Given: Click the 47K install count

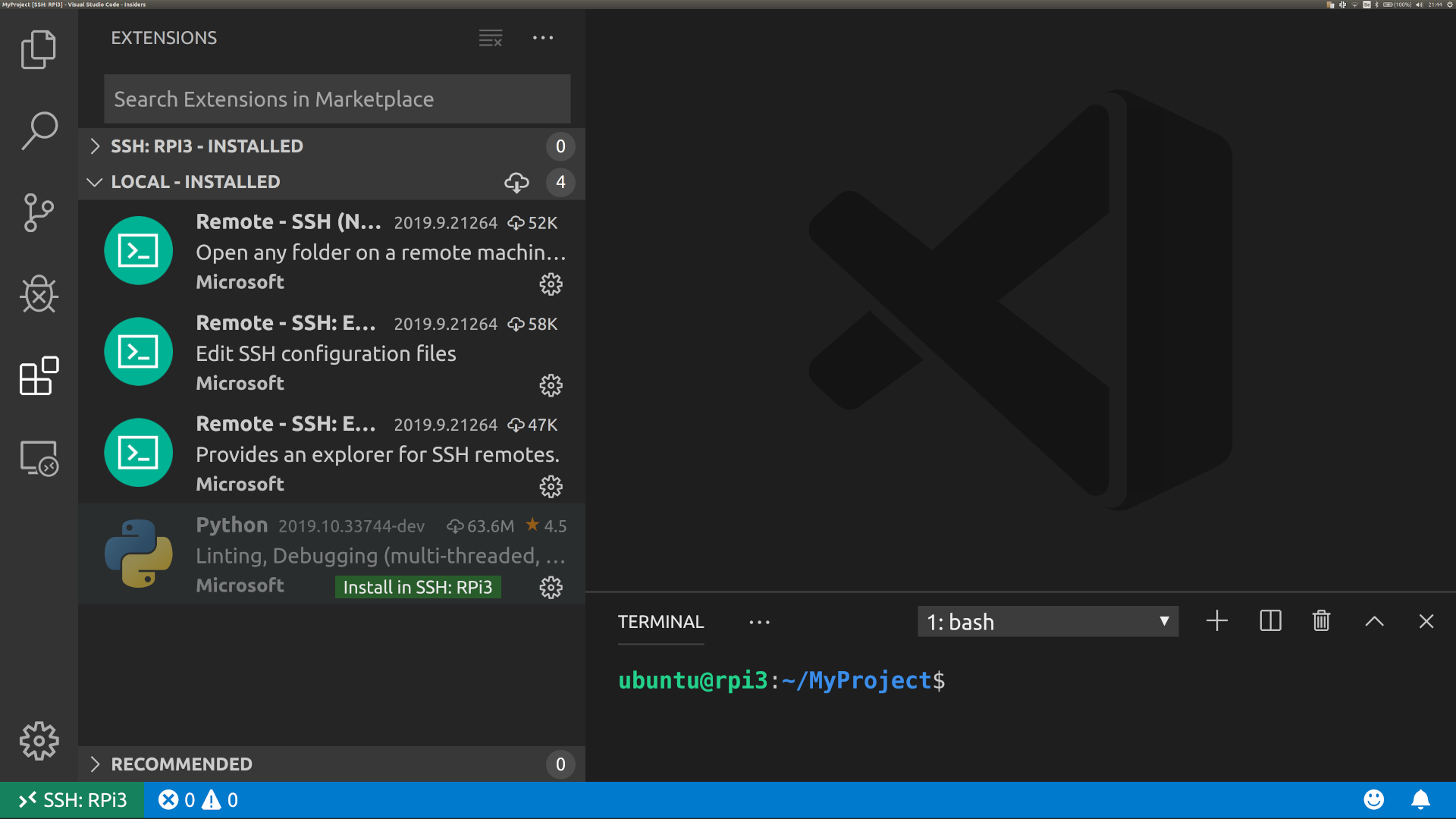Looking at the screenshot, I should (533, 425).
